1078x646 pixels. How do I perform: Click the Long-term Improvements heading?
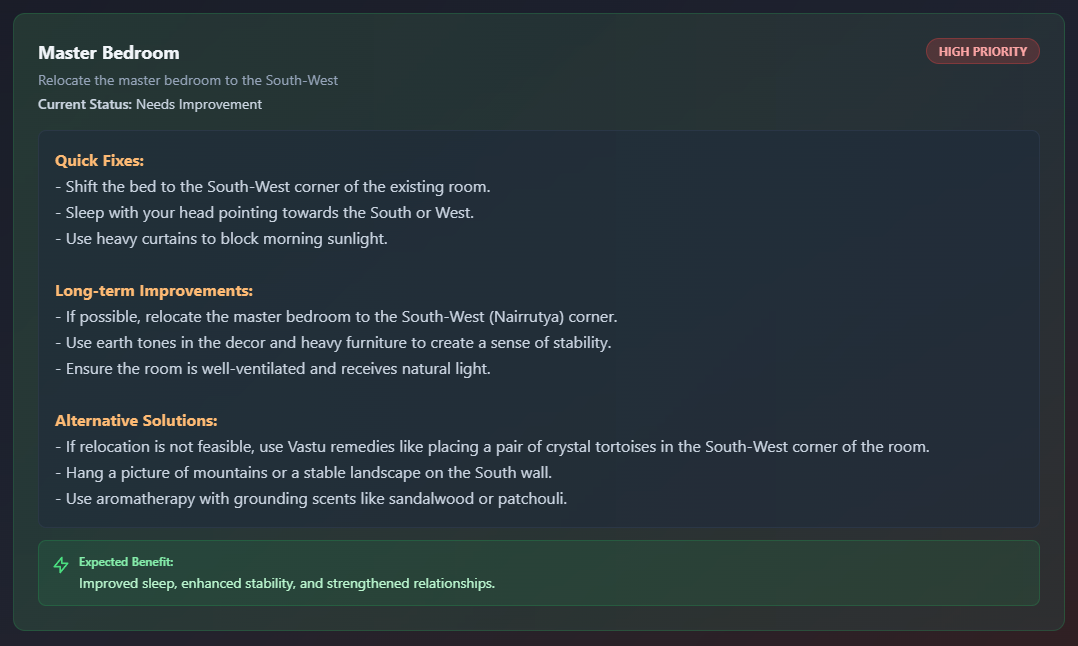pos(154,291)
